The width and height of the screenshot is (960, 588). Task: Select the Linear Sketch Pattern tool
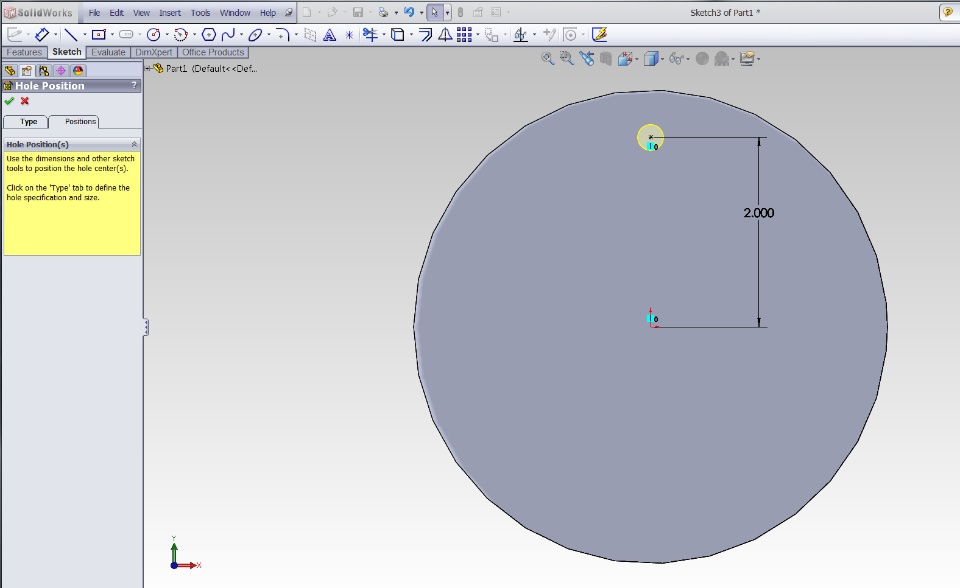coord(464,35)
